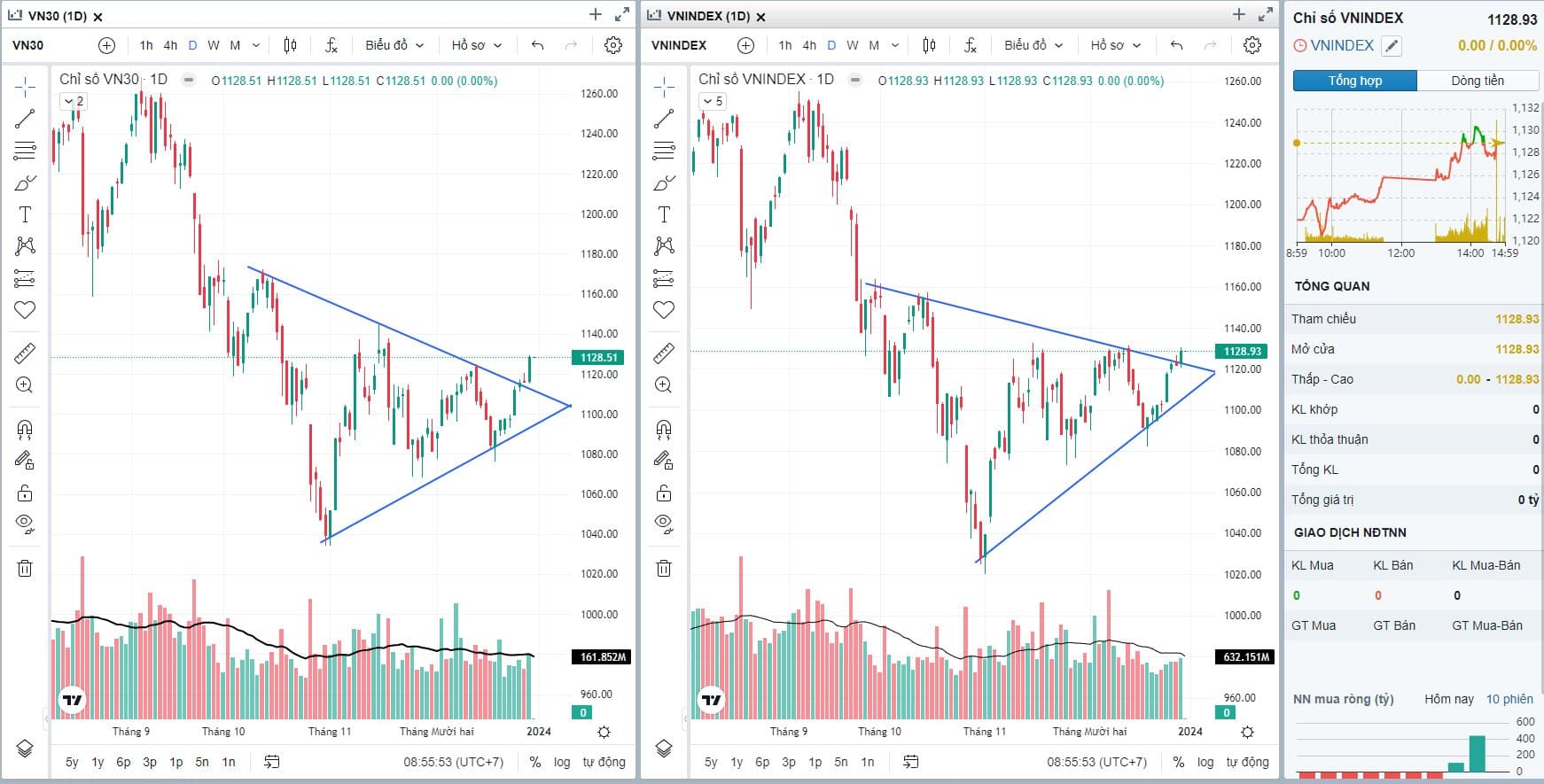Open the Hồ sơ dropdown in VNINDEX toolbar
This screenshot has width=1544, height=784.
click(1115, 45)
